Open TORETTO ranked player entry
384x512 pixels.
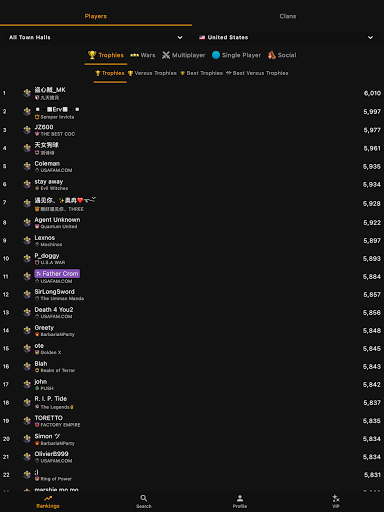point(192,421)
